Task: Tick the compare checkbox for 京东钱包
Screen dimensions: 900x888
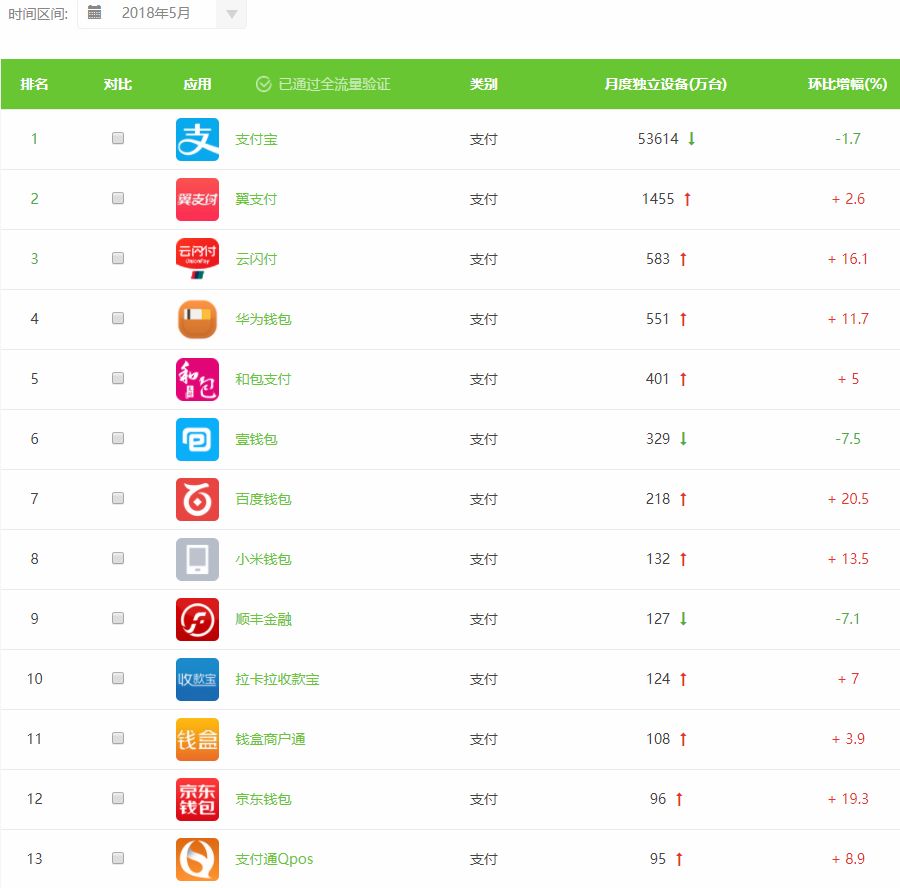Action: tap(118, 798)
